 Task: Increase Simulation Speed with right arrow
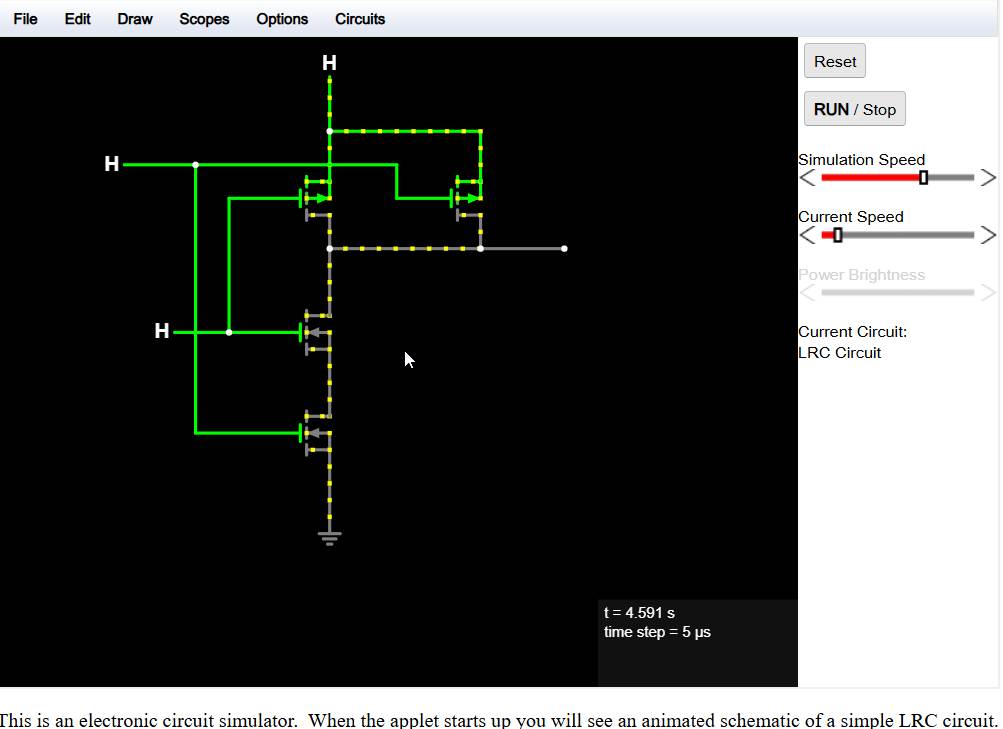(988, 178)
